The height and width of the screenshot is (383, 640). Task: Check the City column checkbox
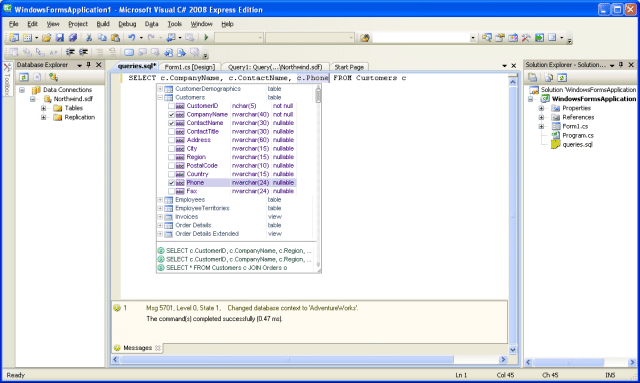point(171,149)
